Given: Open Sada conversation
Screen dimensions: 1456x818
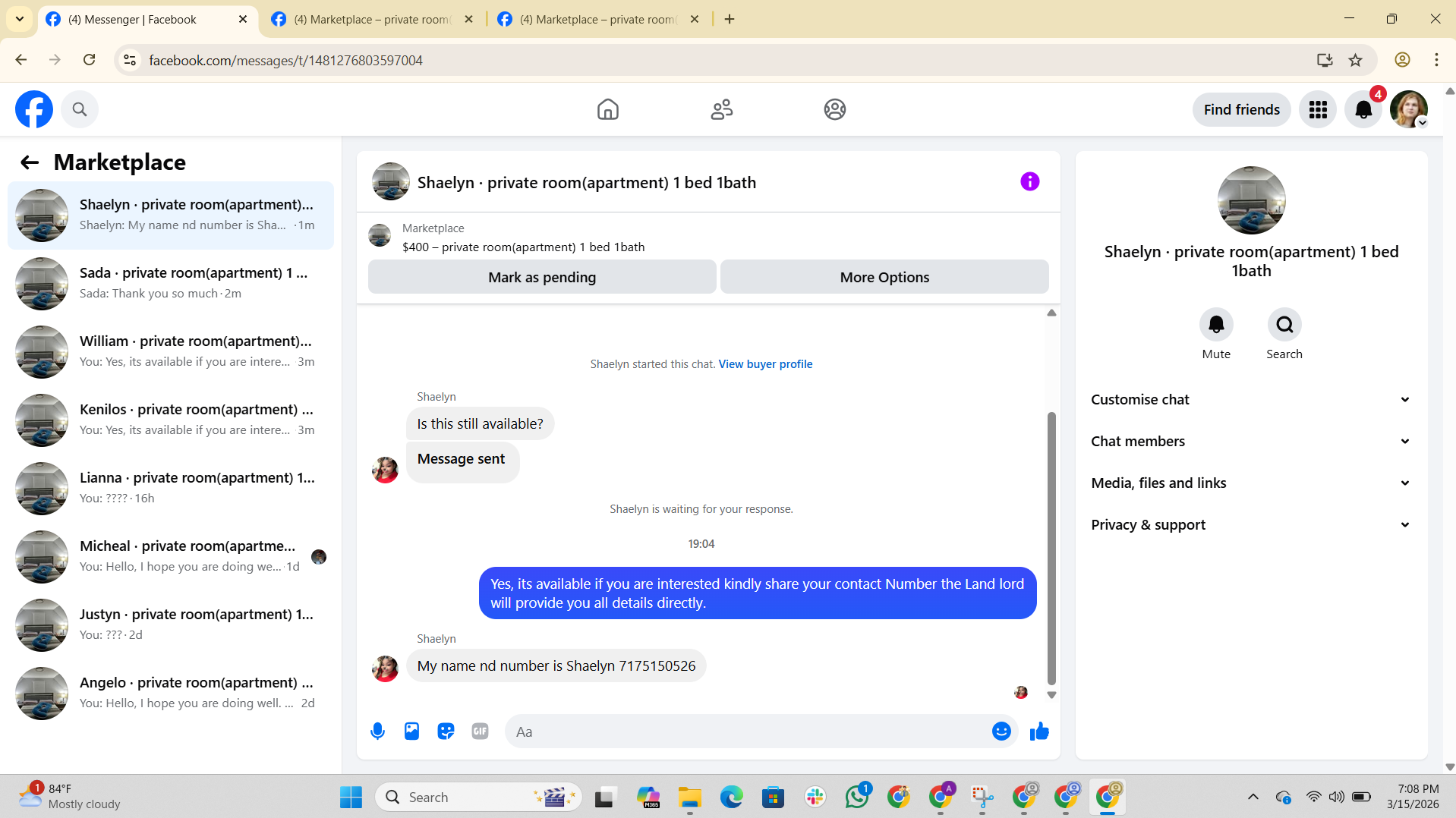Looking at the screenshot, I should (171, 283).
